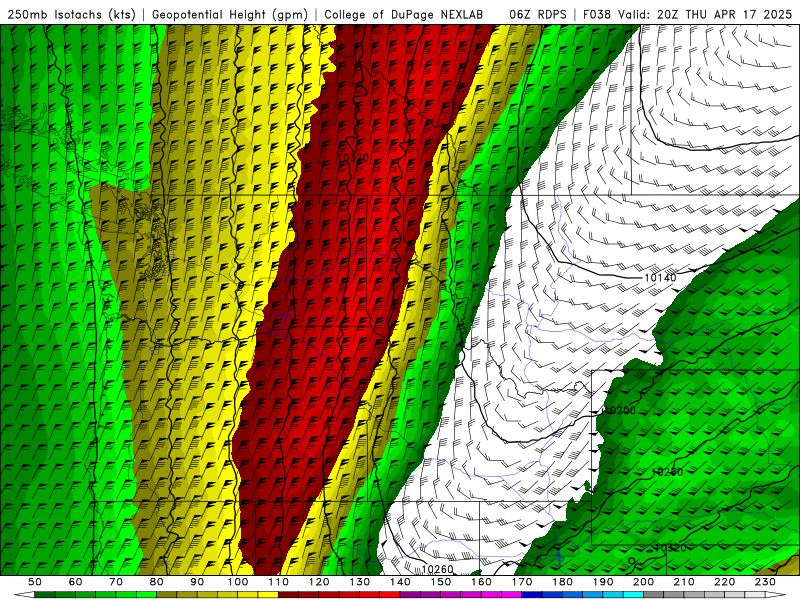Click the 230 value on the color scale

click(x=765, y=582)
